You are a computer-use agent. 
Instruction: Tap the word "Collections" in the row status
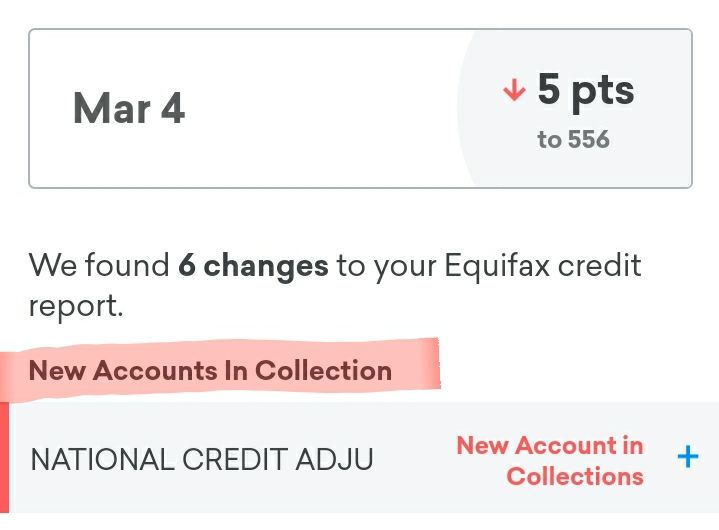click(575, 476)
